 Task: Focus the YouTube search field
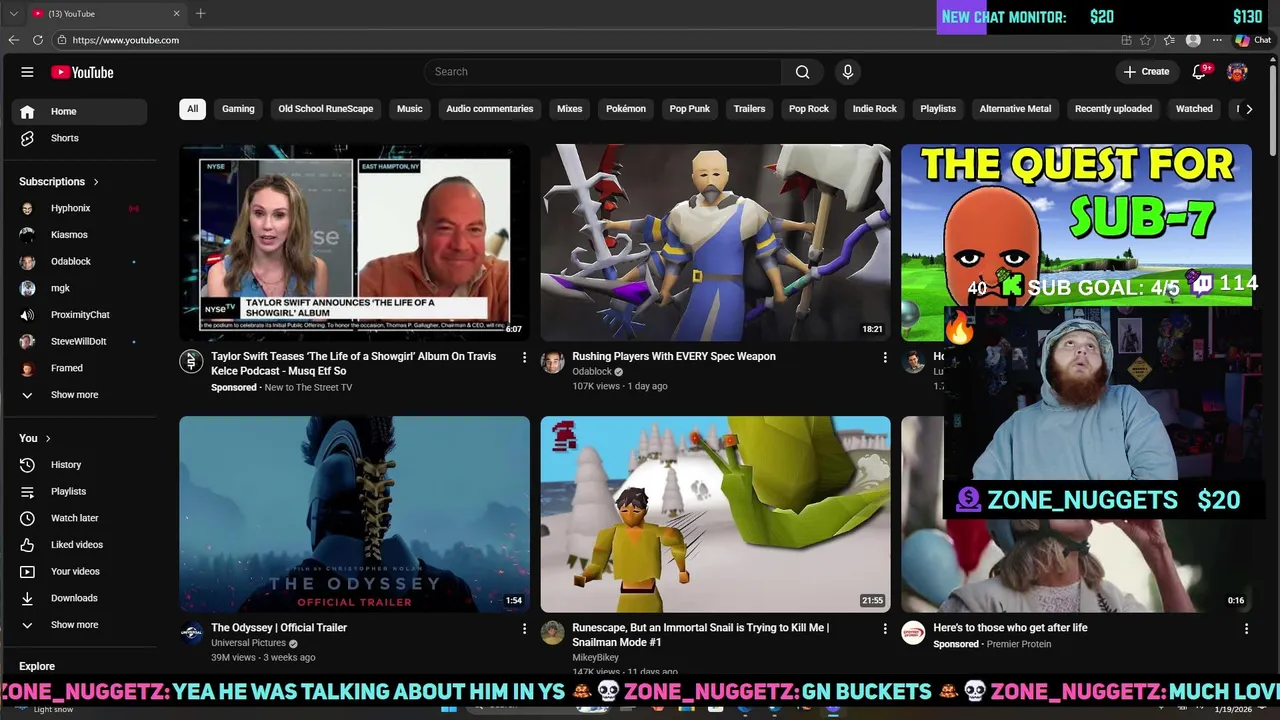tap(603, 72)
